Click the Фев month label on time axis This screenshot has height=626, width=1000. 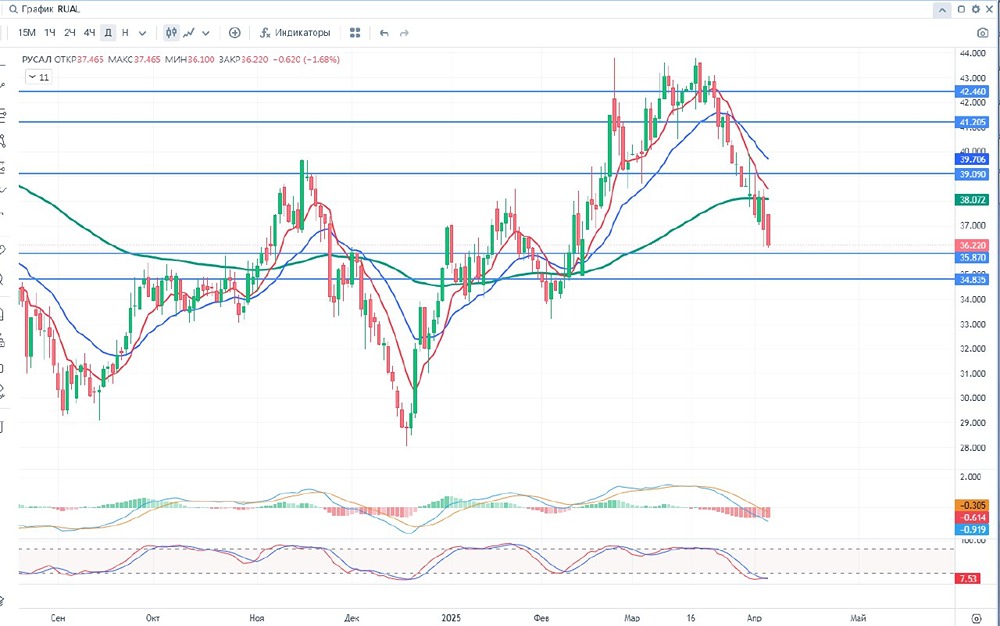(x=541, y=618)
